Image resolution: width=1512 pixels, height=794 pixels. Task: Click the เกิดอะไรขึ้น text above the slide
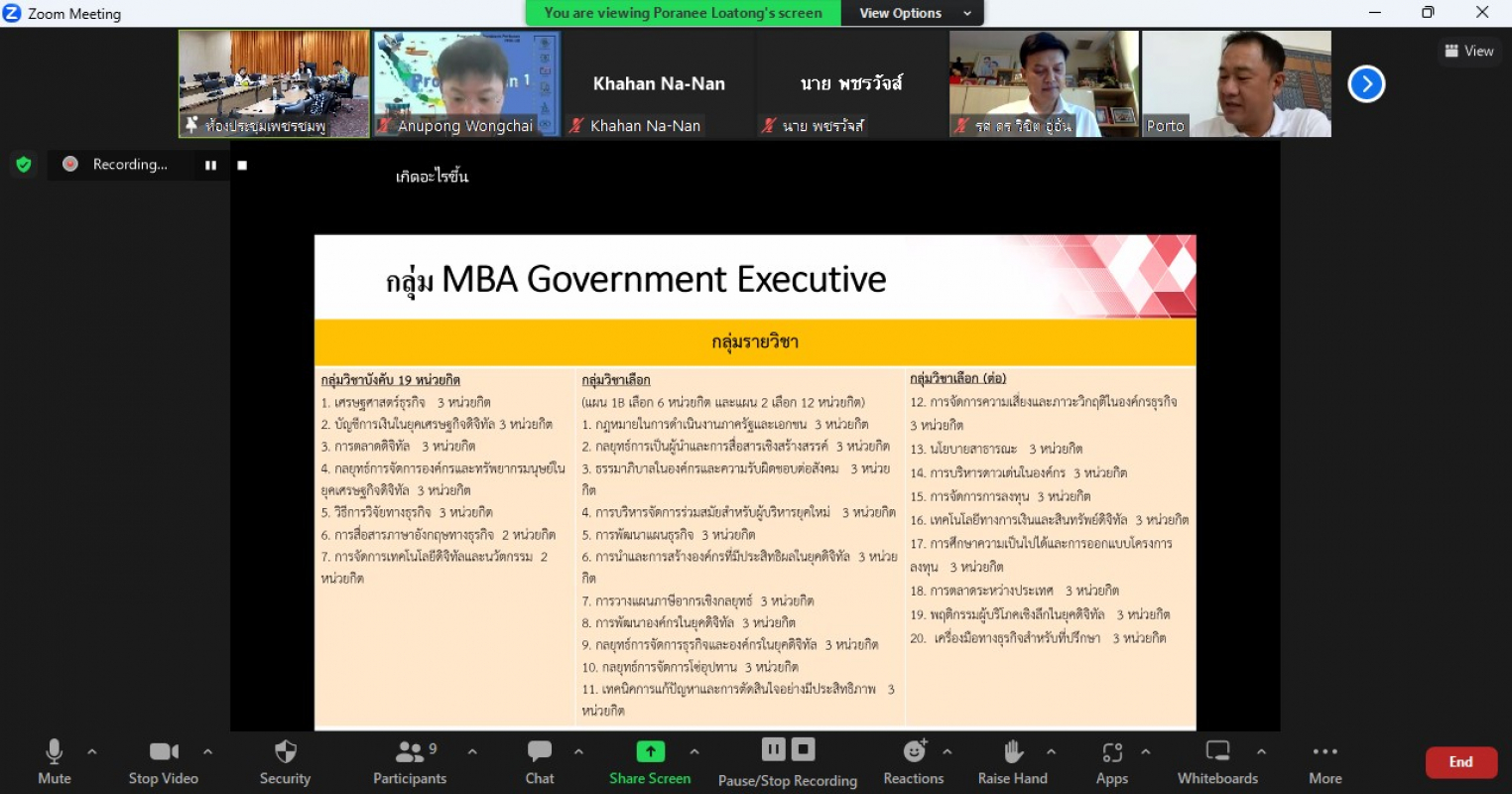pyautogui.click(x=432, y=177)
